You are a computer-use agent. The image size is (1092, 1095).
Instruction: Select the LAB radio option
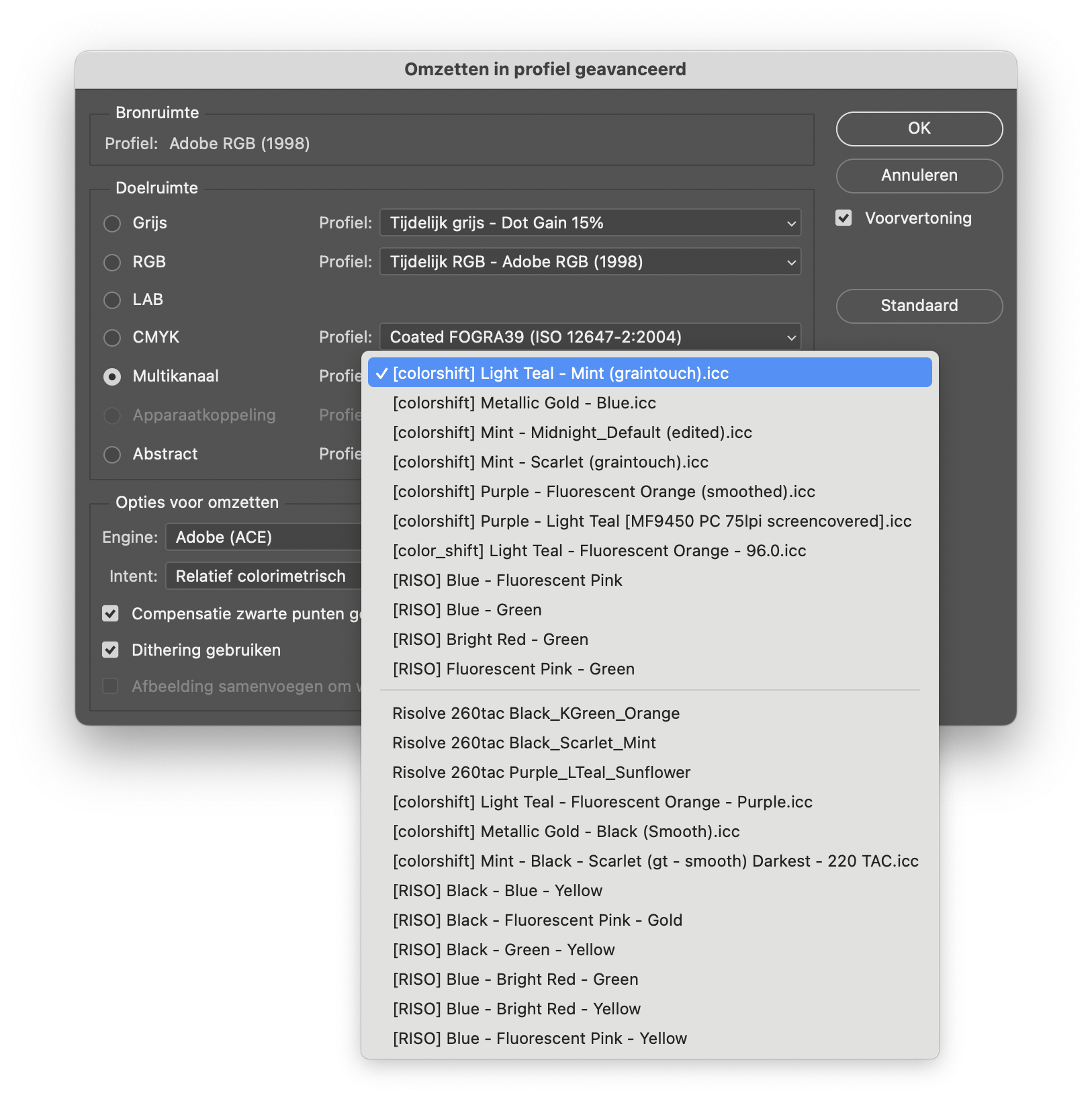coord(112,300)
